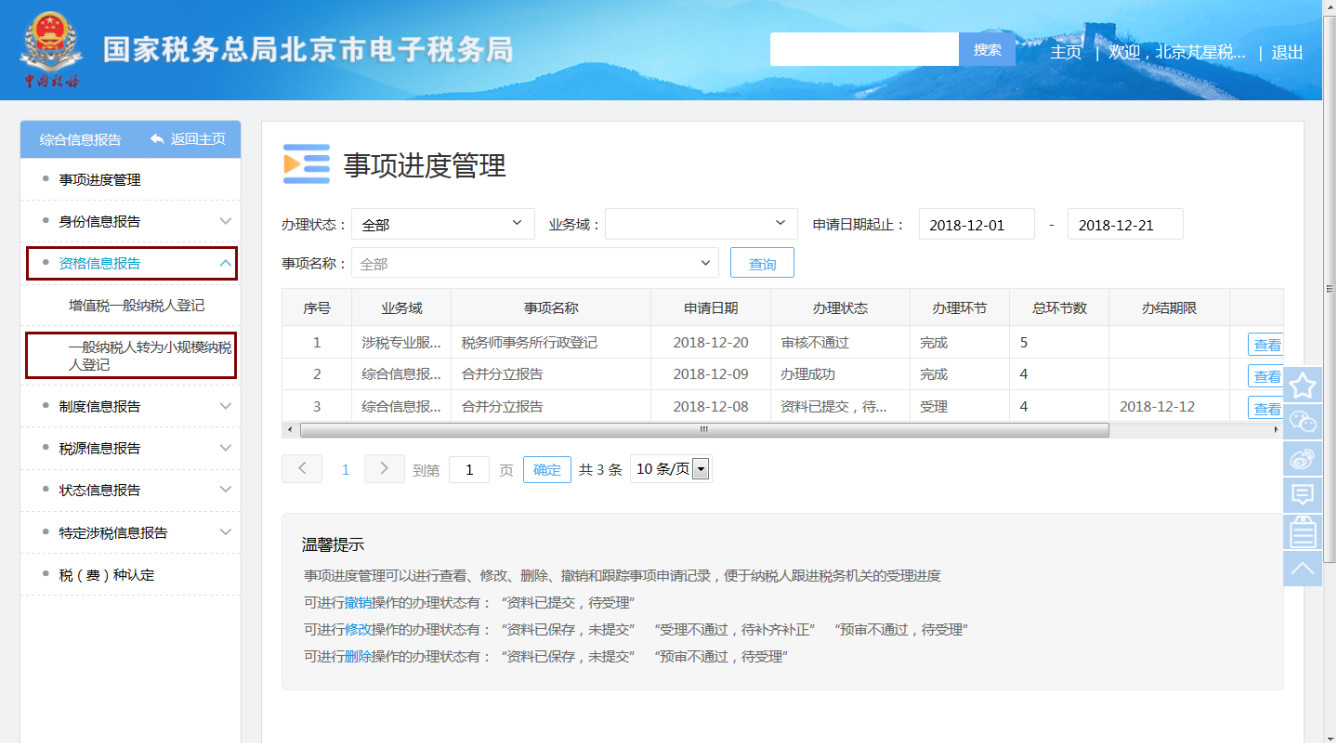Collapse 资格信息报告 menu section

[x=131, y=263]
